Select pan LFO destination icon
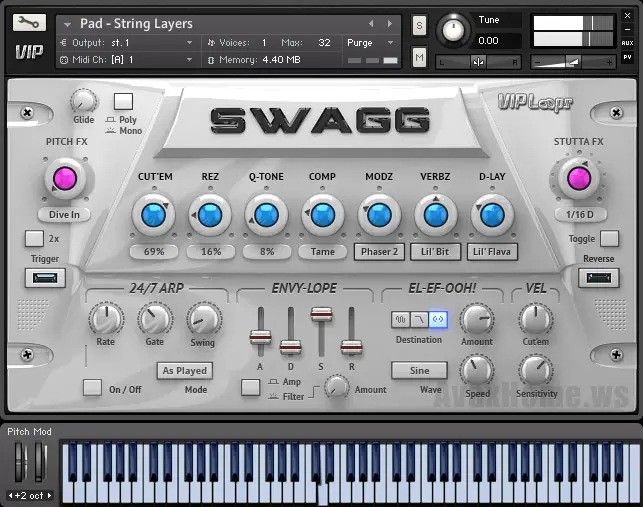Image resolution: width=643 pixels, height=507 pixels. click(x=438, y=319)
